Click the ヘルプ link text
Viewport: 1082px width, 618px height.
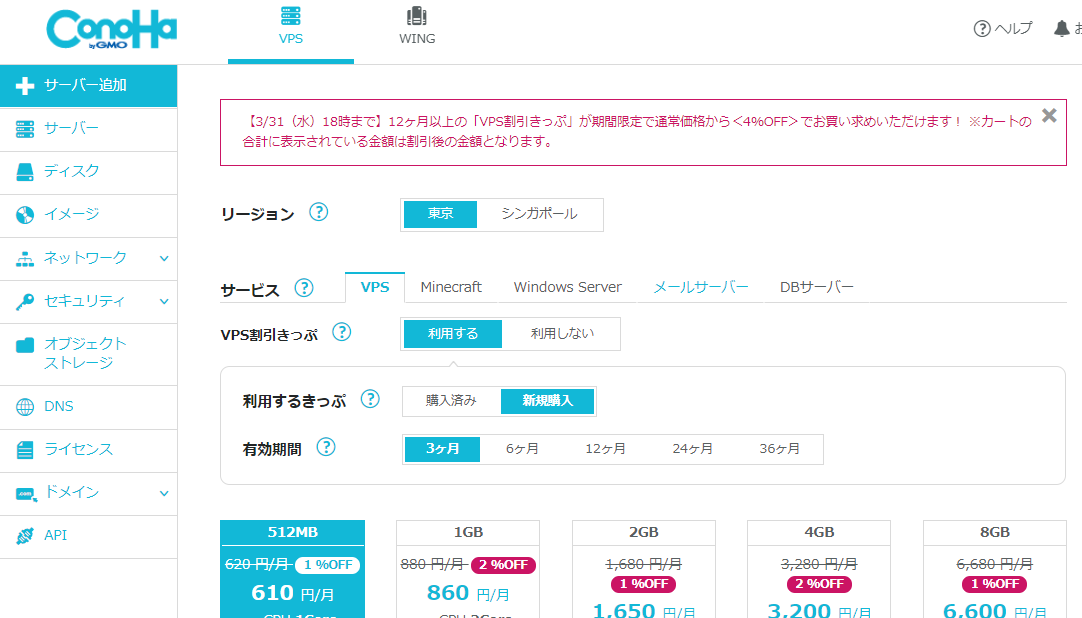(1013, 28)
